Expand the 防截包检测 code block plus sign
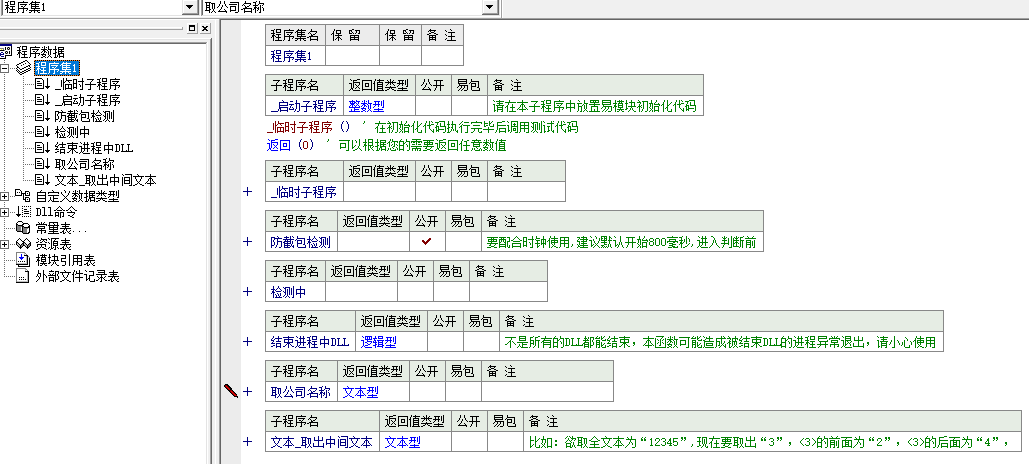The width and height of the screenshot is (1029, 464). pyautogui.click(x=247, y=242)
